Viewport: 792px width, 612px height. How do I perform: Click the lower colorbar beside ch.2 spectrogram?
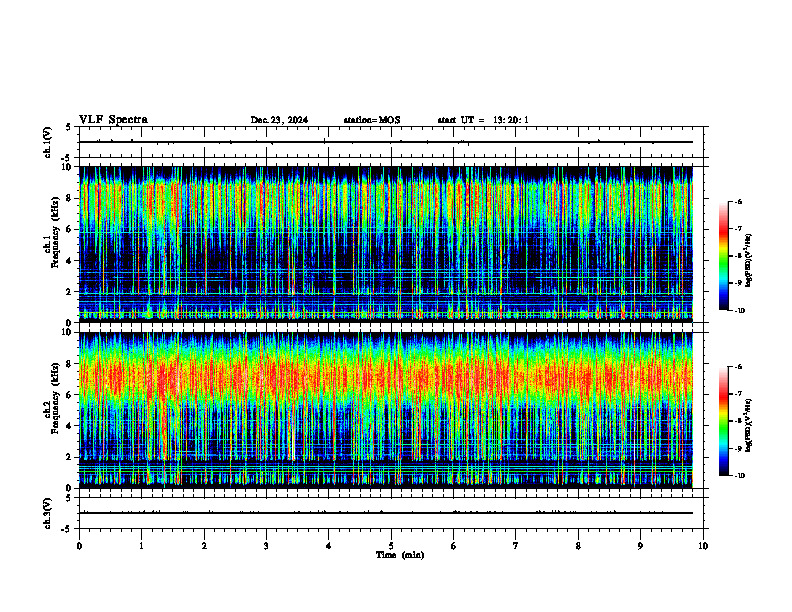click(723, 421)
